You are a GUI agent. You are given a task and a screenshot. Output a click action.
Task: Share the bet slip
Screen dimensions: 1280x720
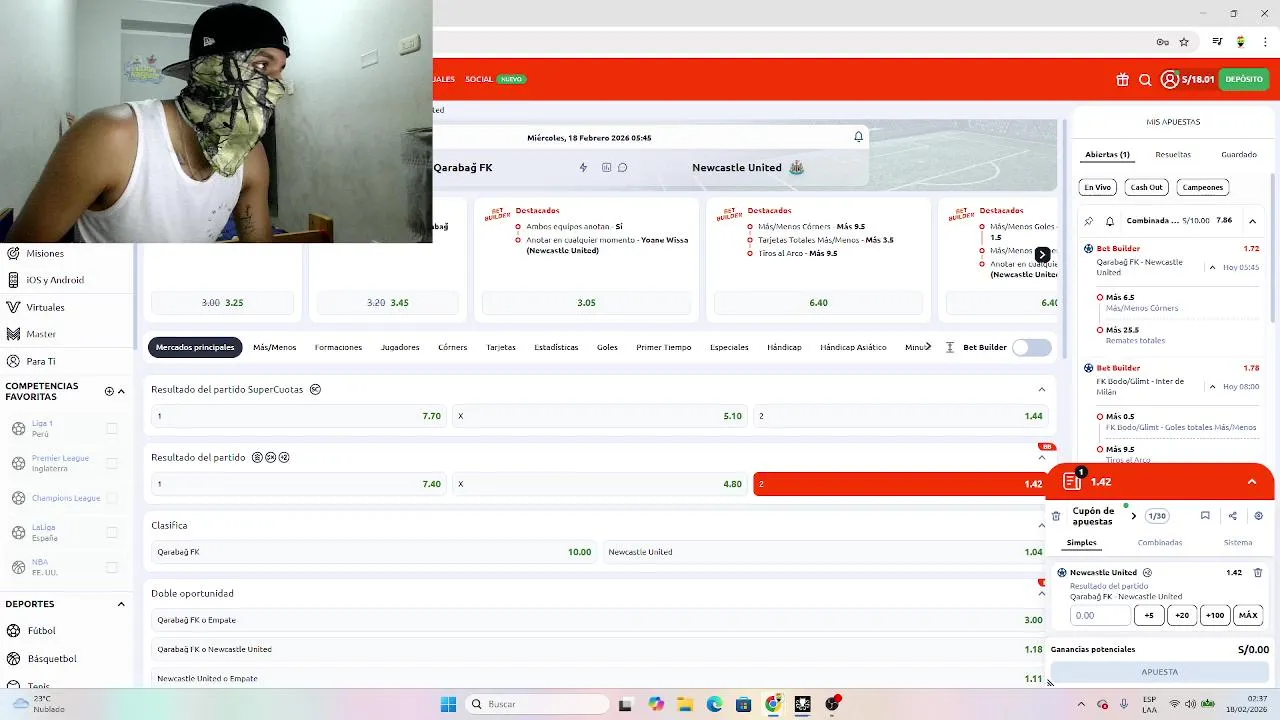click(1232, 516)
